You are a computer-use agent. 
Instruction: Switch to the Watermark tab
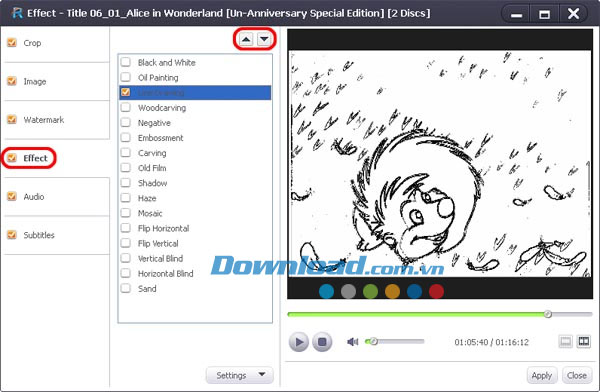tap(44, 120)
